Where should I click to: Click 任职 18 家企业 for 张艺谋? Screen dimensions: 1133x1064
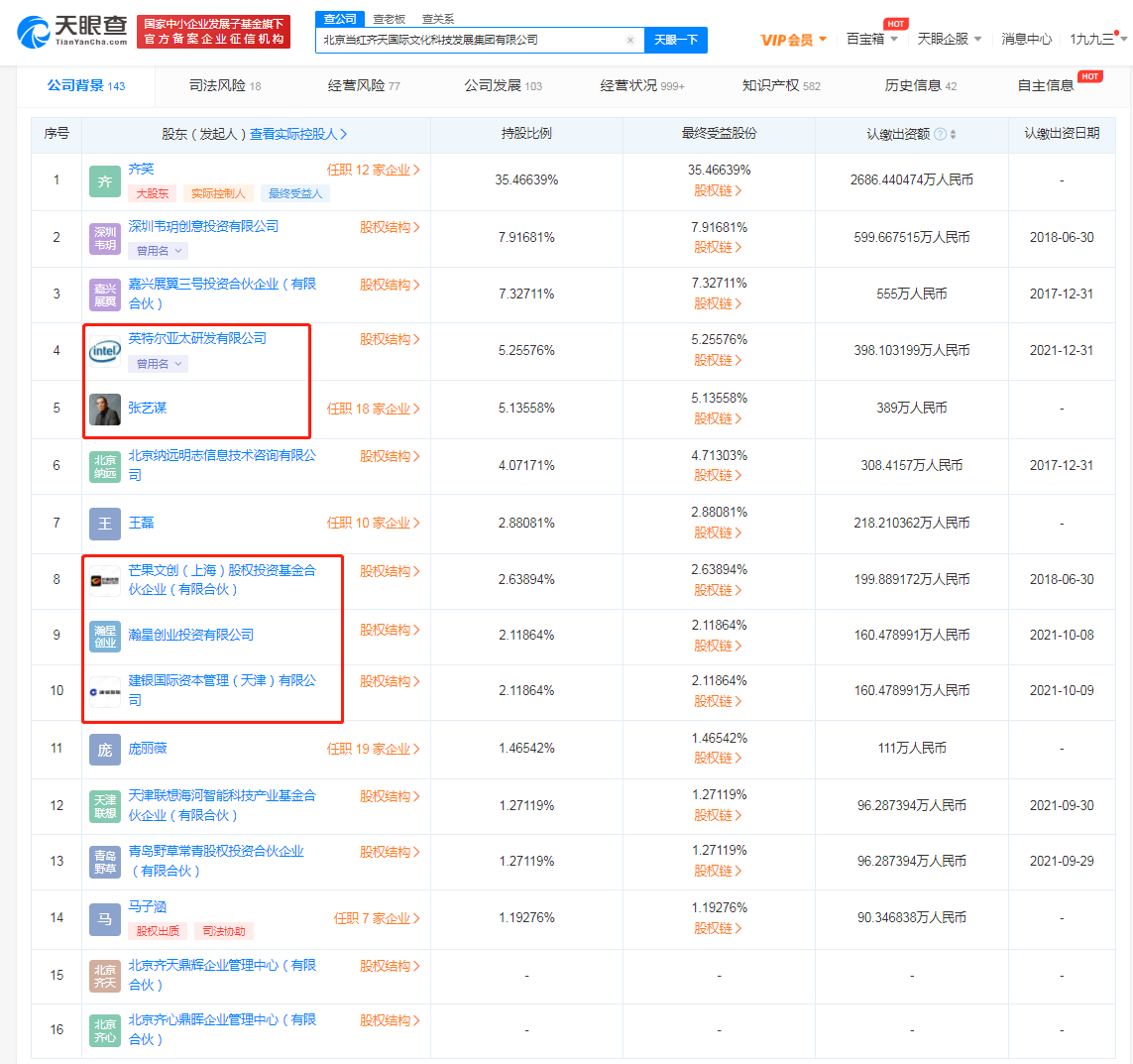point(373,410)
